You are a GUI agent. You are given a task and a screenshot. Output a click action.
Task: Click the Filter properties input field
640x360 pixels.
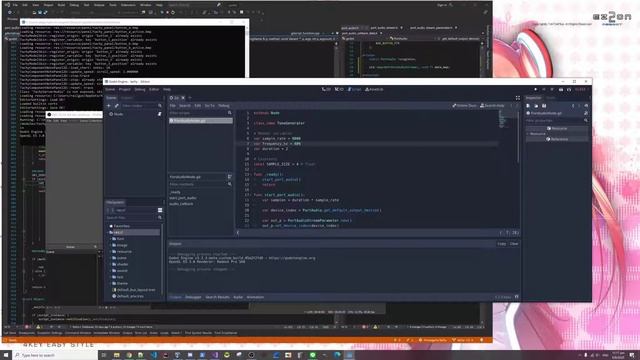554,121
